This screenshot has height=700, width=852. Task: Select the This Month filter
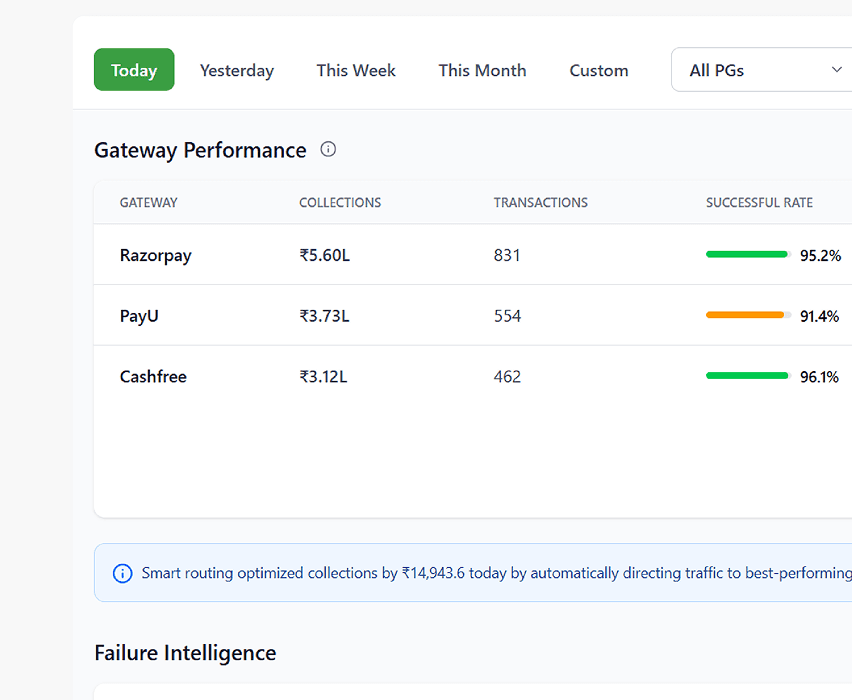(x=483, y=70)
